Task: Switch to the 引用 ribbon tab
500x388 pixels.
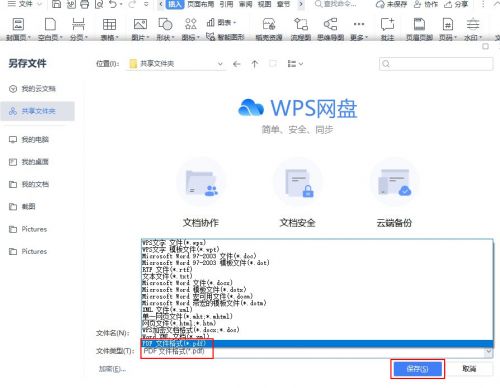Action: tap(227, 4)
